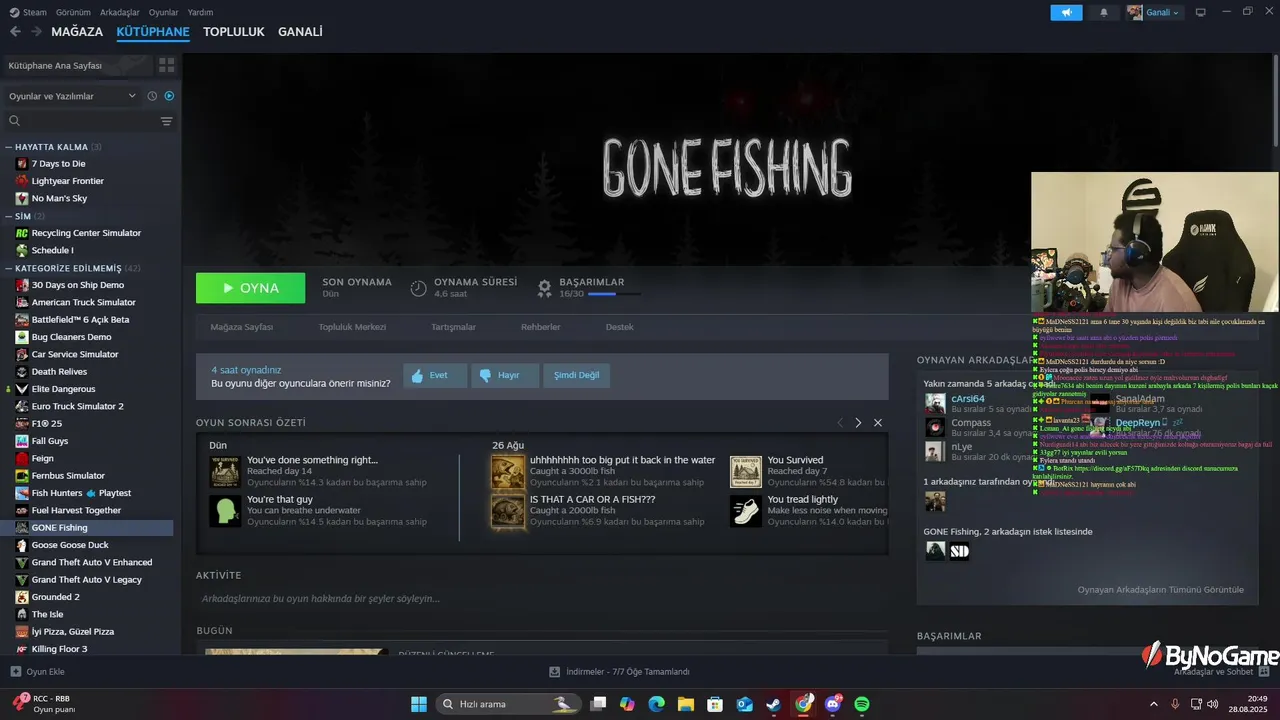Select No Man's Sky in library

point(59,198)
